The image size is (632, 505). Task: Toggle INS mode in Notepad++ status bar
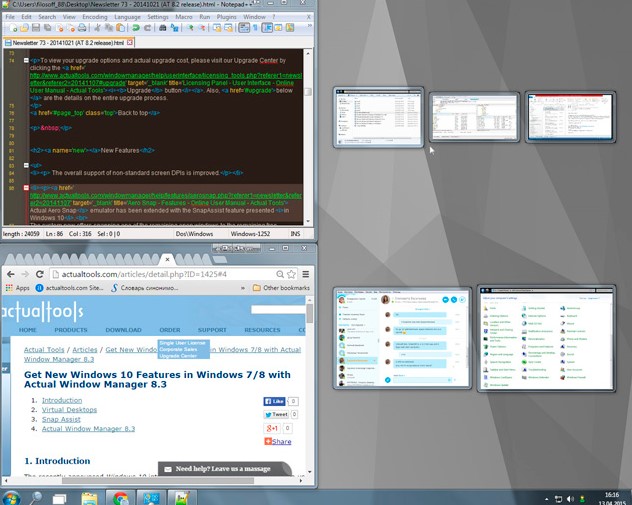pos(295,233)
